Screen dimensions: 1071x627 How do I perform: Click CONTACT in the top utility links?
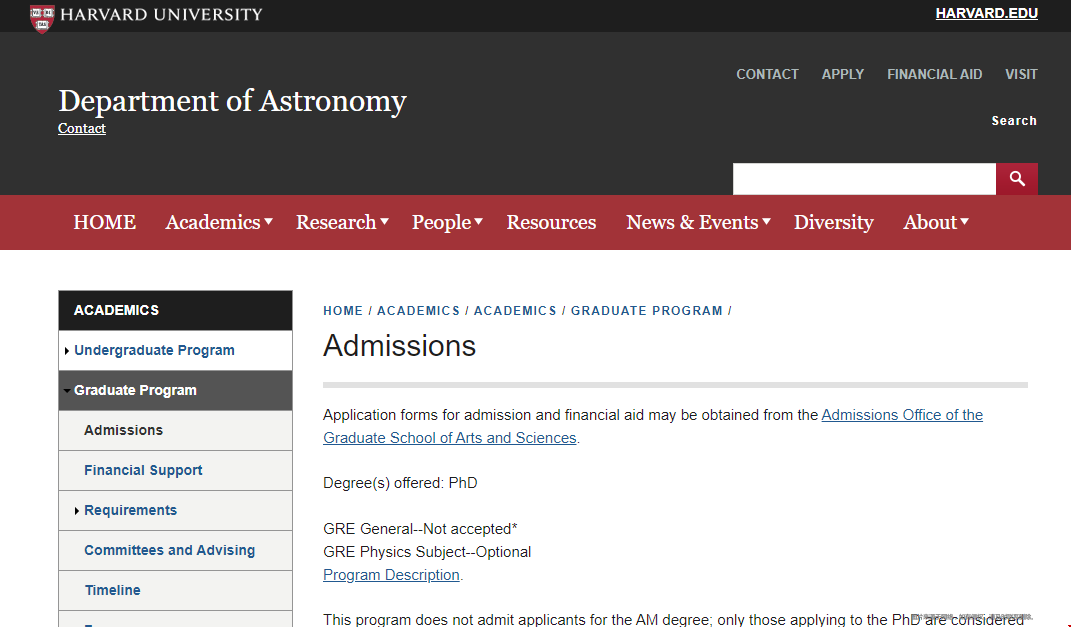click(767, 74)
